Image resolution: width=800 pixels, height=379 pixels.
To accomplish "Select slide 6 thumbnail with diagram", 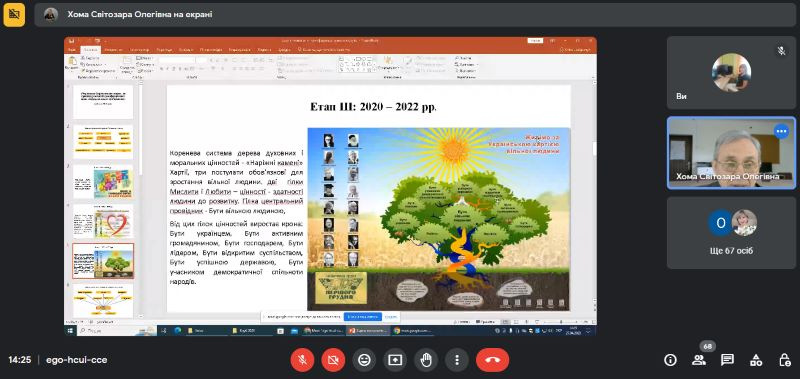I will pyautogui.click(x=103, y=301).
